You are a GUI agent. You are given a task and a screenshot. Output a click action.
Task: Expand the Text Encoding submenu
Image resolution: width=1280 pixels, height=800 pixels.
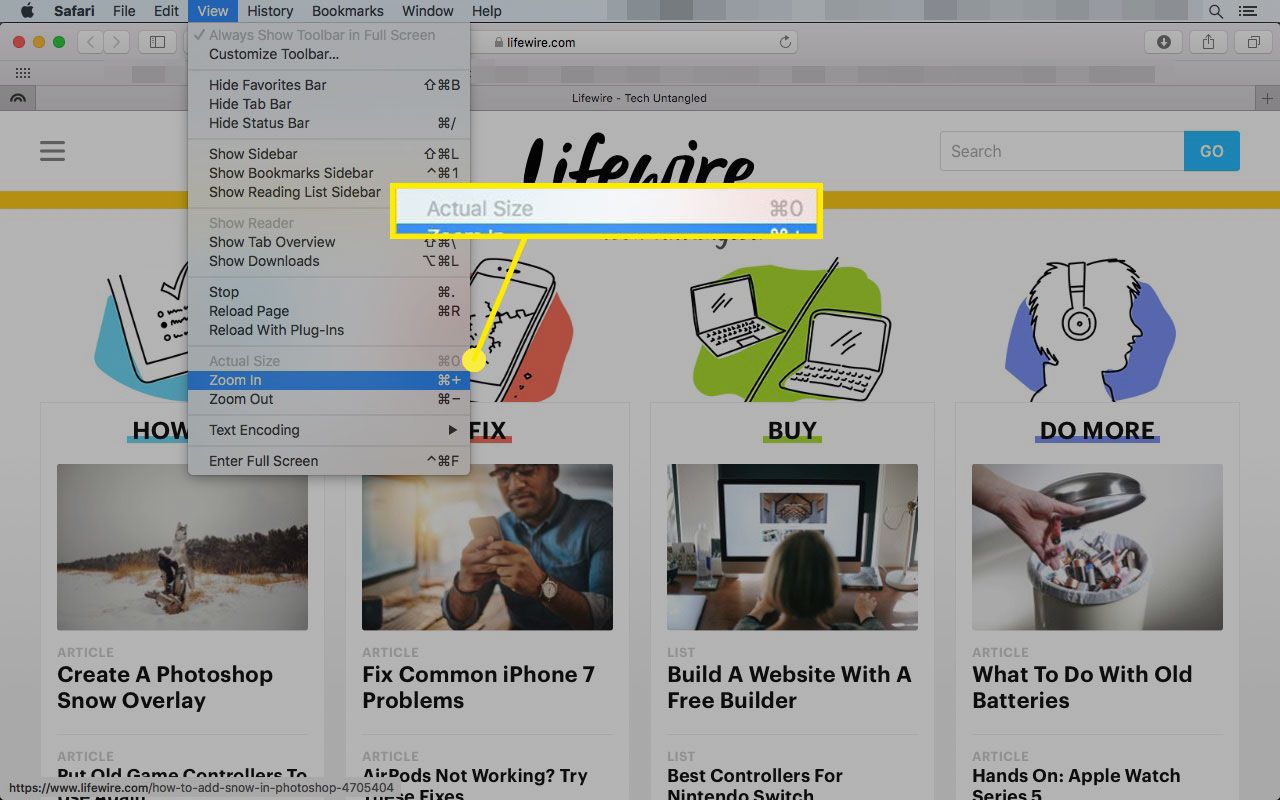[x=329, y=430]
